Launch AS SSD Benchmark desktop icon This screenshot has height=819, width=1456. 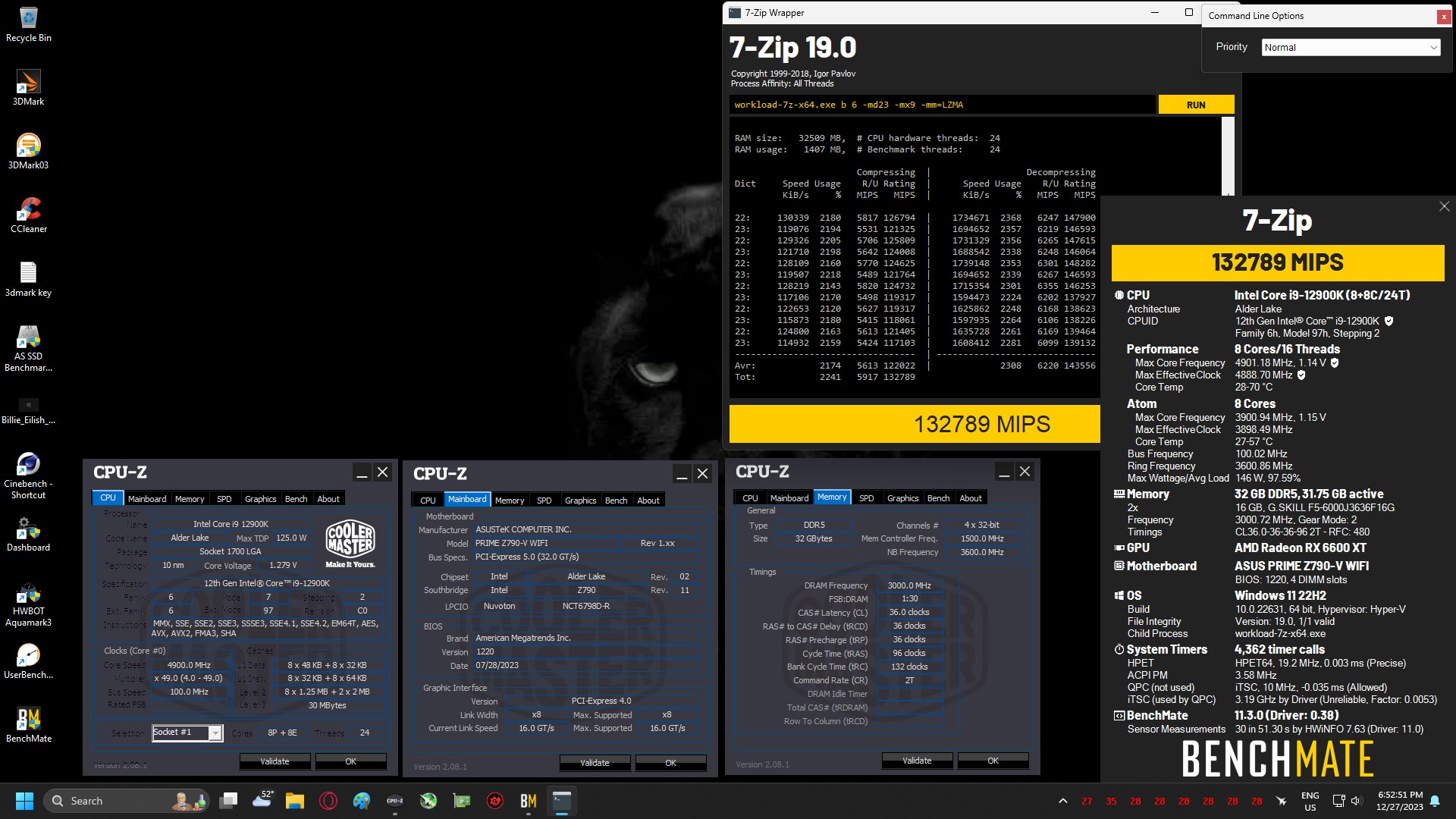tap(28, 348)
